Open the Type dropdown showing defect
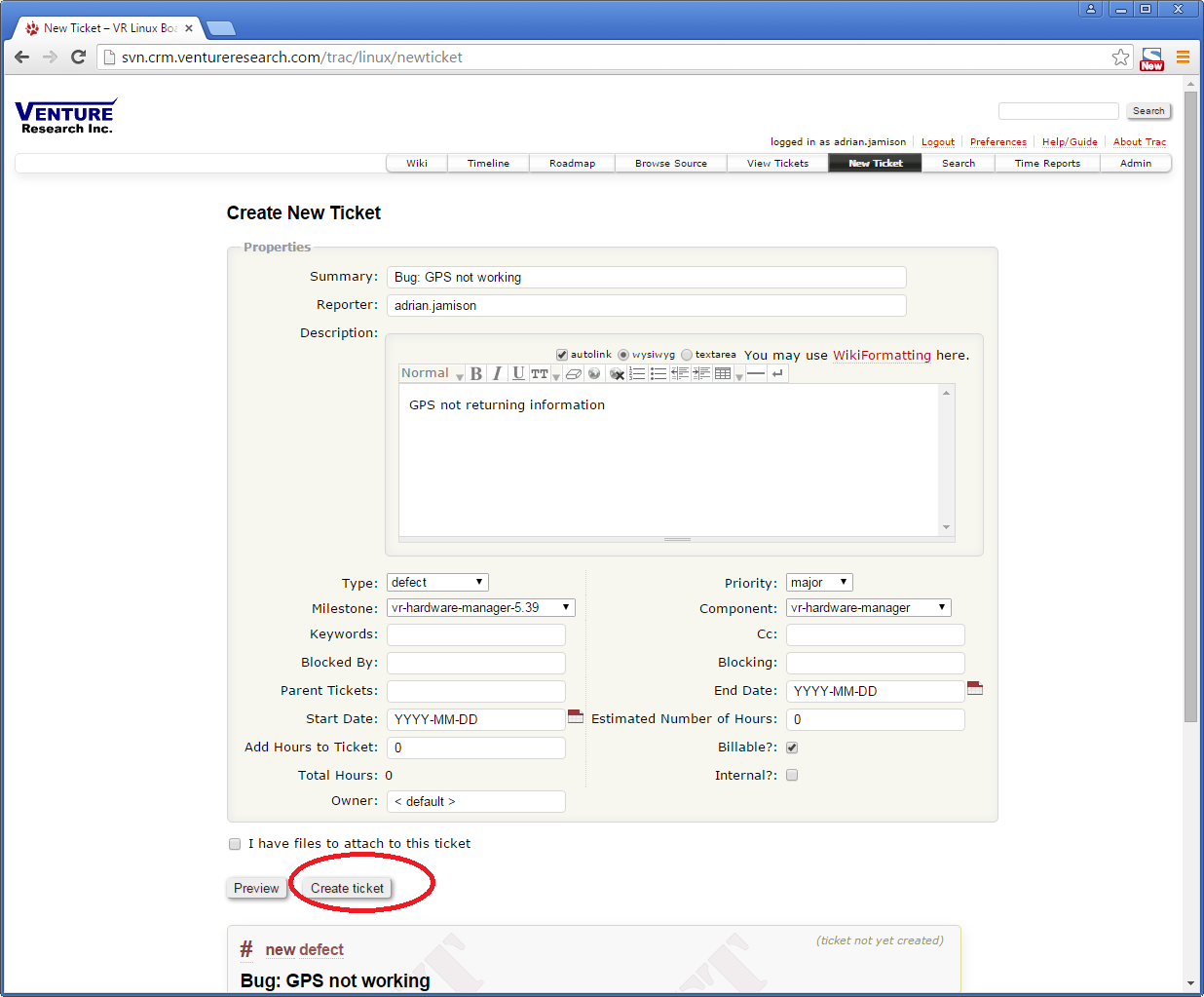 click(437, 583)
